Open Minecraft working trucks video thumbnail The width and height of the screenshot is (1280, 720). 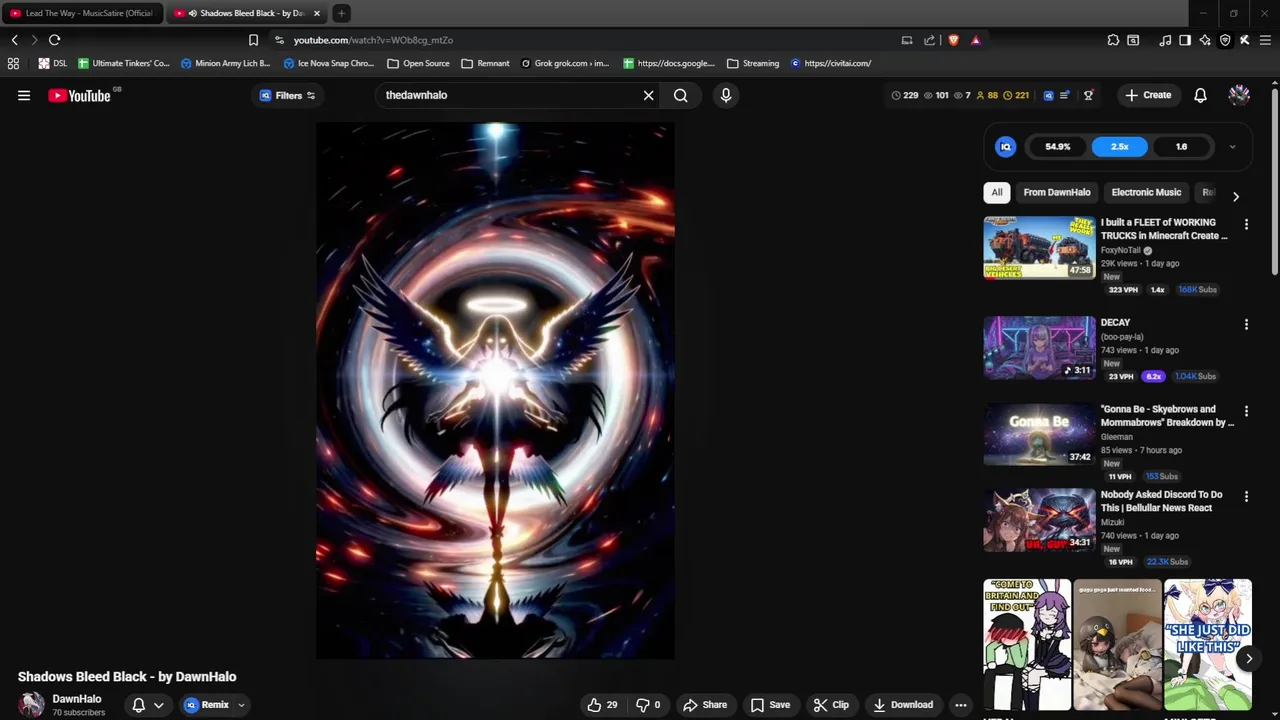[x=1039, y=248]
